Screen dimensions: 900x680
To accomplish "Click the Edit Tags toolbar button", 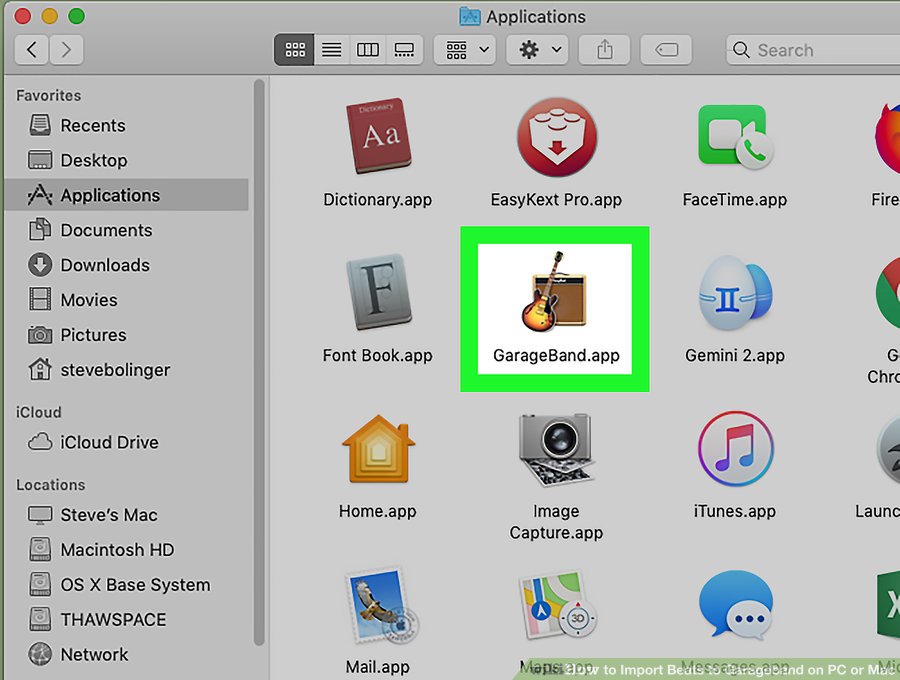I will point(666,50).
